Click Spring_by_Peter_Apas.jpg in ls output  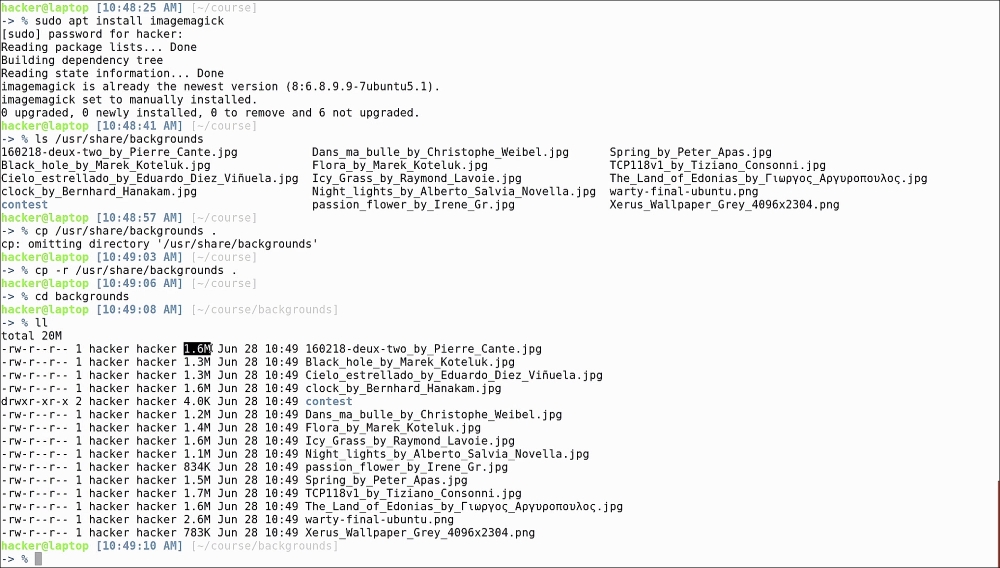point(690,152)
